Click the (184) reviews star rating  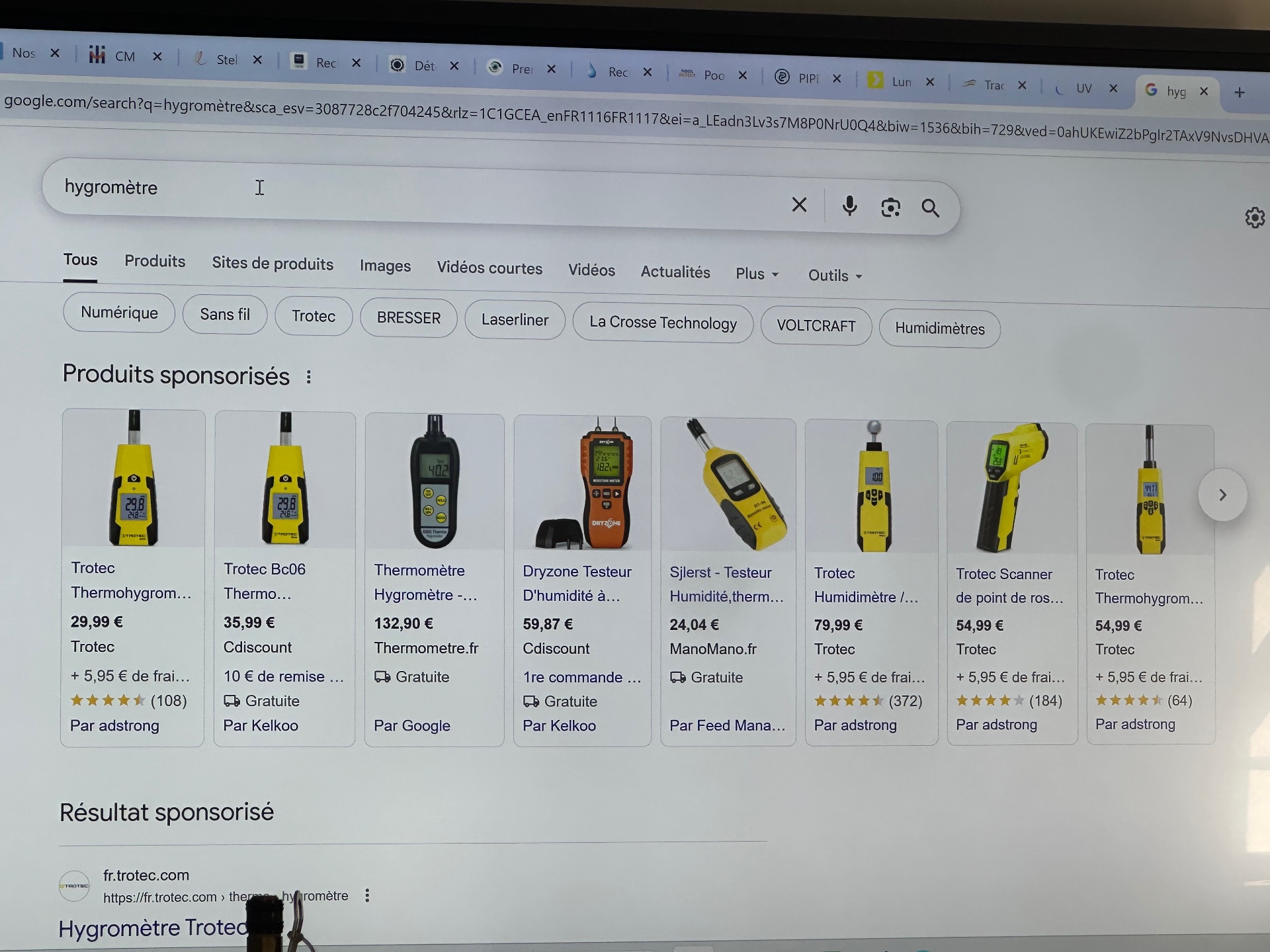(1009, 701)
